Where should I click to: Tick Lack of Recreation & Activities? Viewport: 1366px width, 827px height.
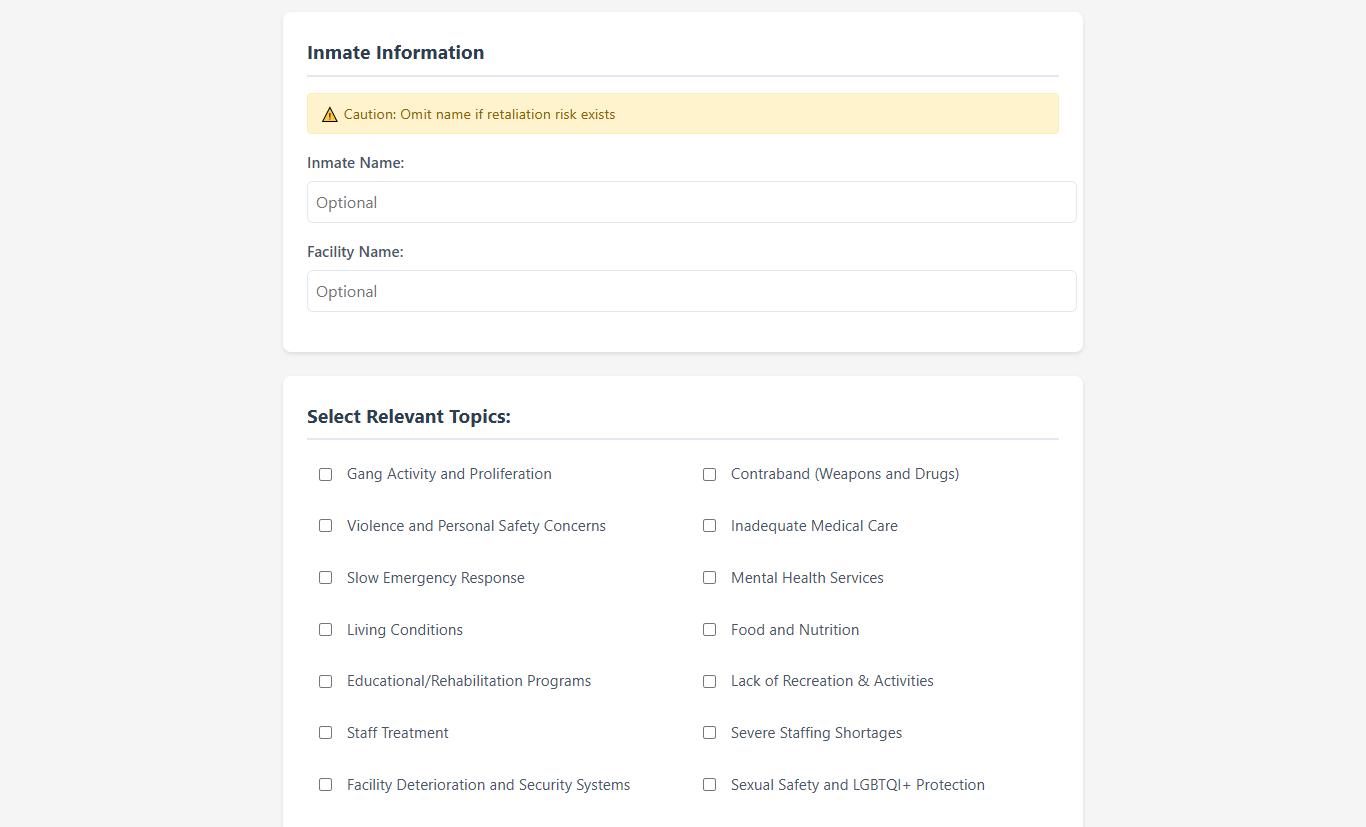click(x=709, y=681)
